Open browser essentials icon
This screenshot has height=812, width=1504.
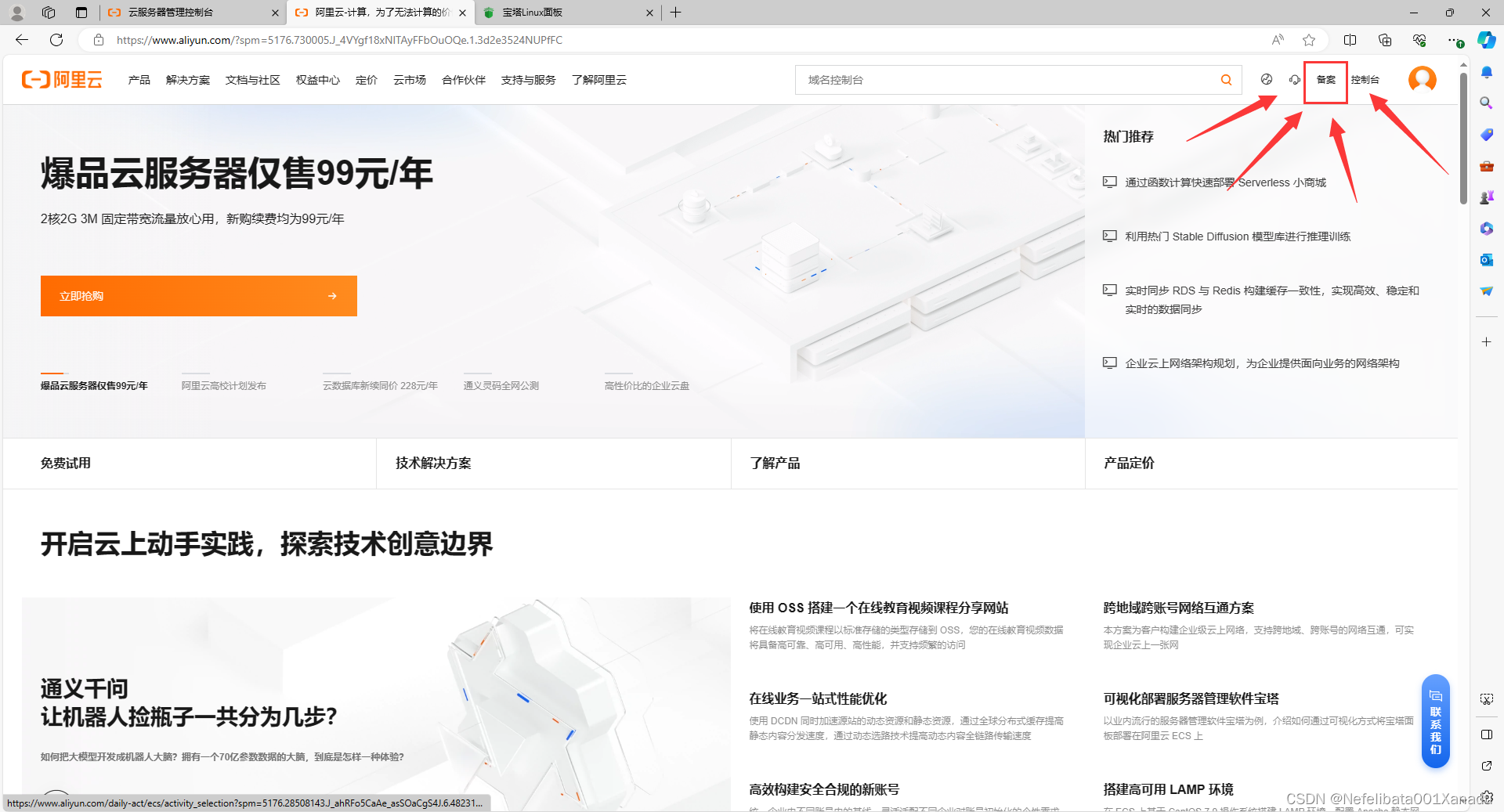pyautogui.click(x=1419, y=40)
